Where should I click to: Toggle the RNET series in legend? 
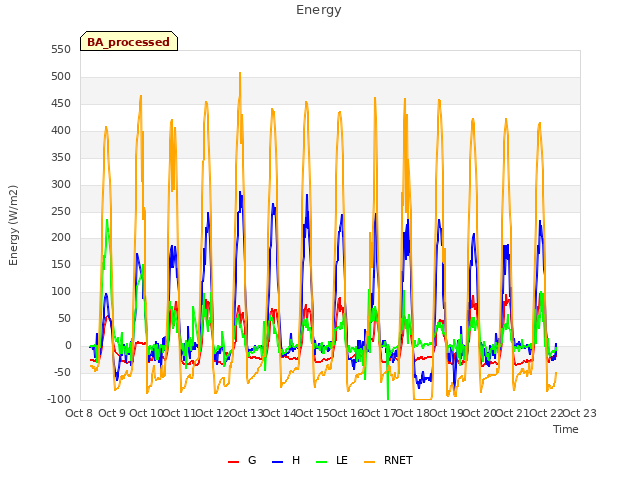coord(388,460)
